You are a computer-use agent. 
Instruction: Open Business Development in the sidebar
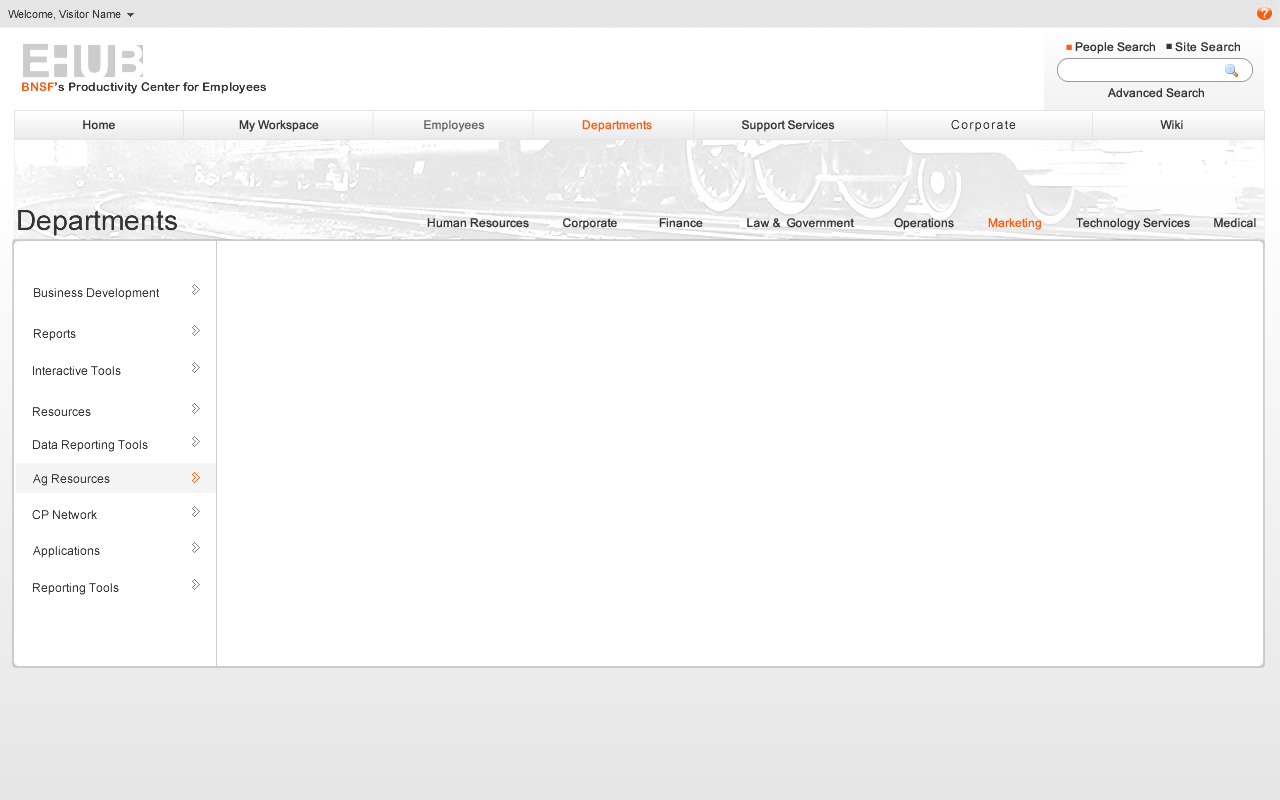pyautogui.click(x=96, y=293)
